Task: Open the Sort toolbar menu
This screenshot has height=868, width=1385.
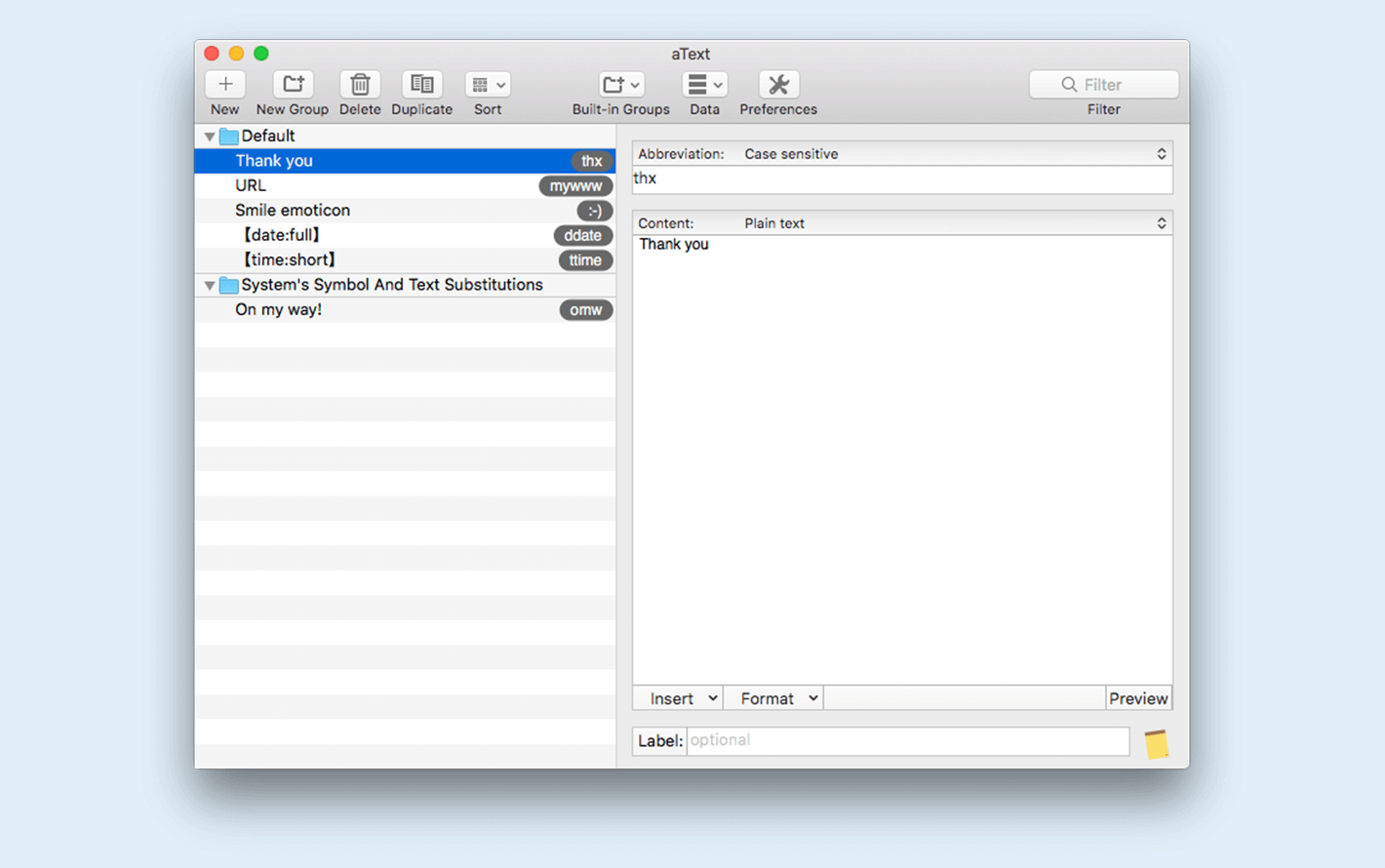Action: click(x=488, y=85)
